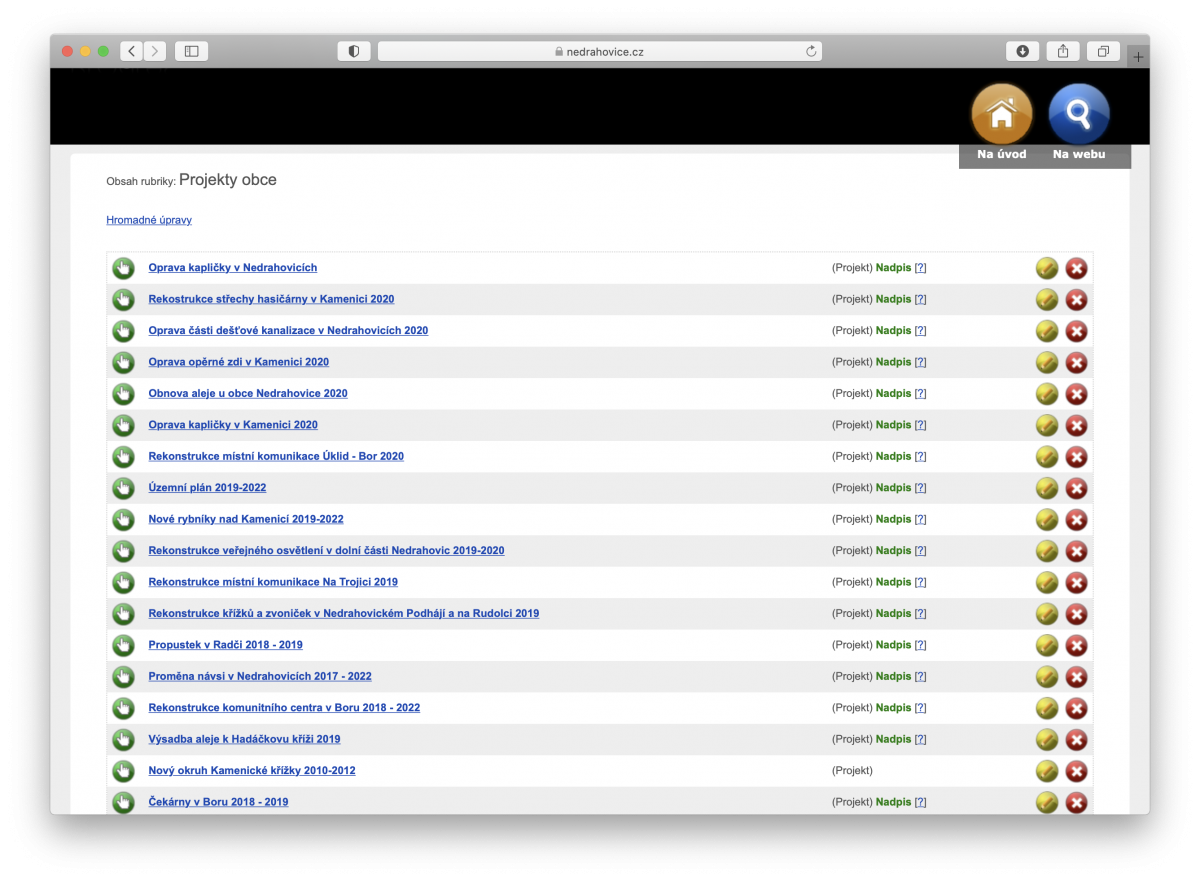Delete "Územní plán 2019-2022" with the red X icon

[x=1076, y=488]
